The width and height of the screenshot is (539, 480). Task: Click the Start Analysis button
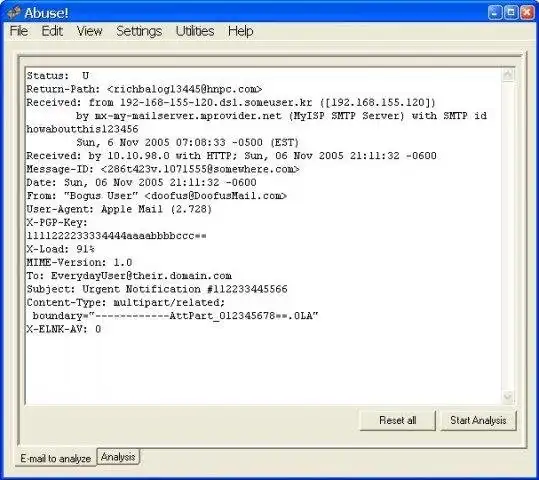(478, 420)
